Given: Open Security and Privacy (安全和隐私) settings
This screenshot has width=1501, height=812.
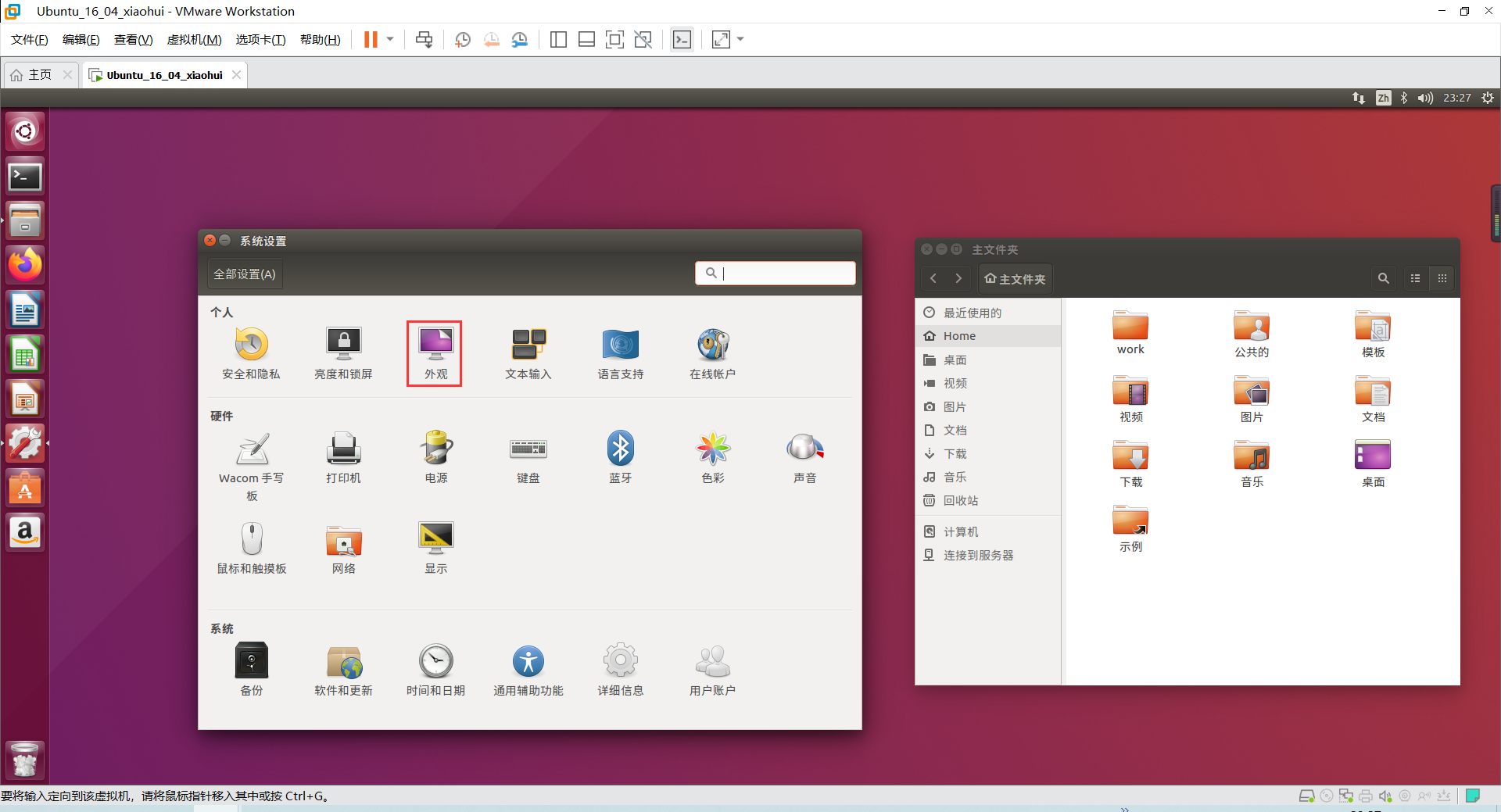Looking at the screenshot, I should coord(251,353).
